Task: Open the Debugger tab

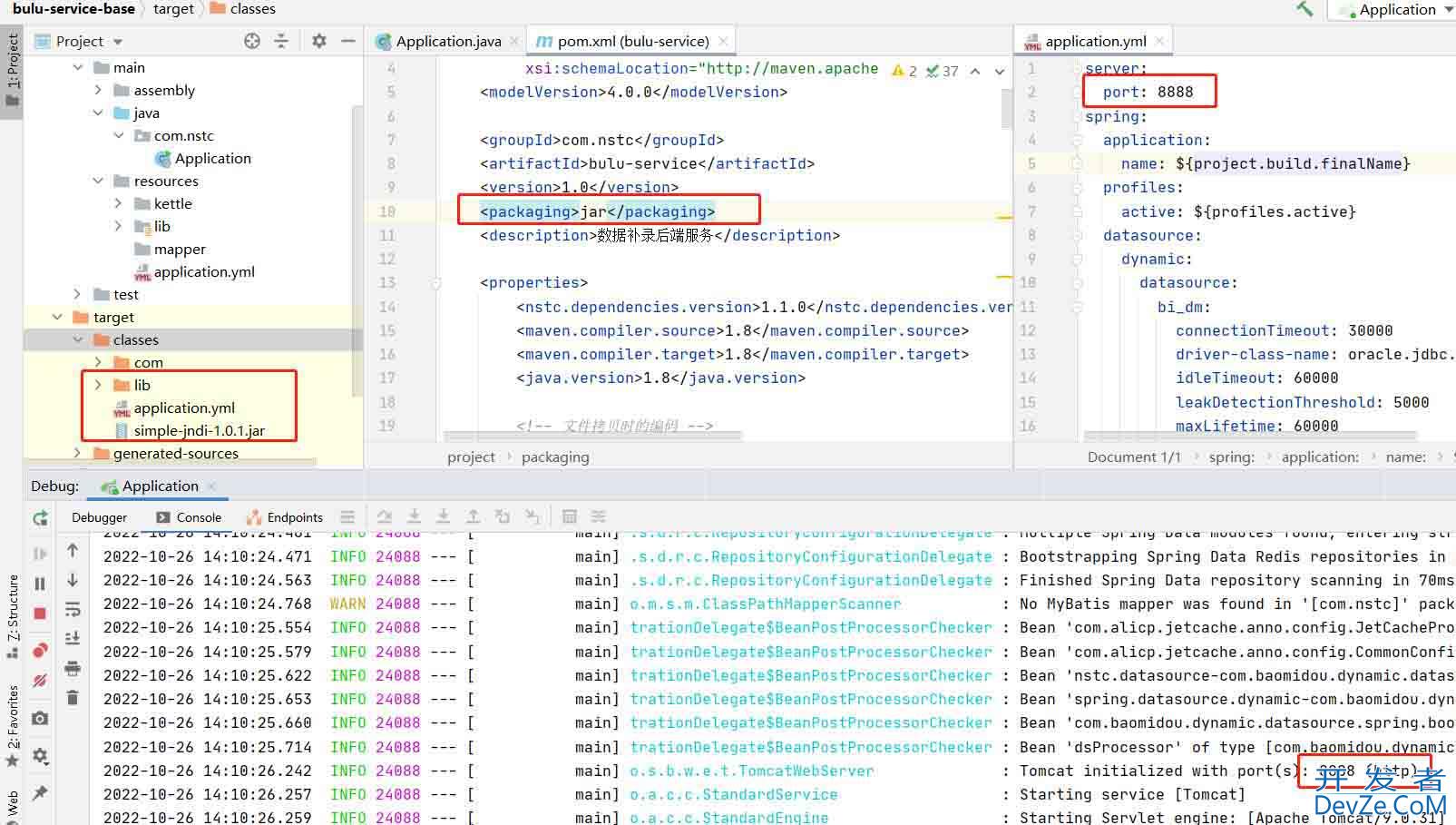Action: tap(99, 517)
